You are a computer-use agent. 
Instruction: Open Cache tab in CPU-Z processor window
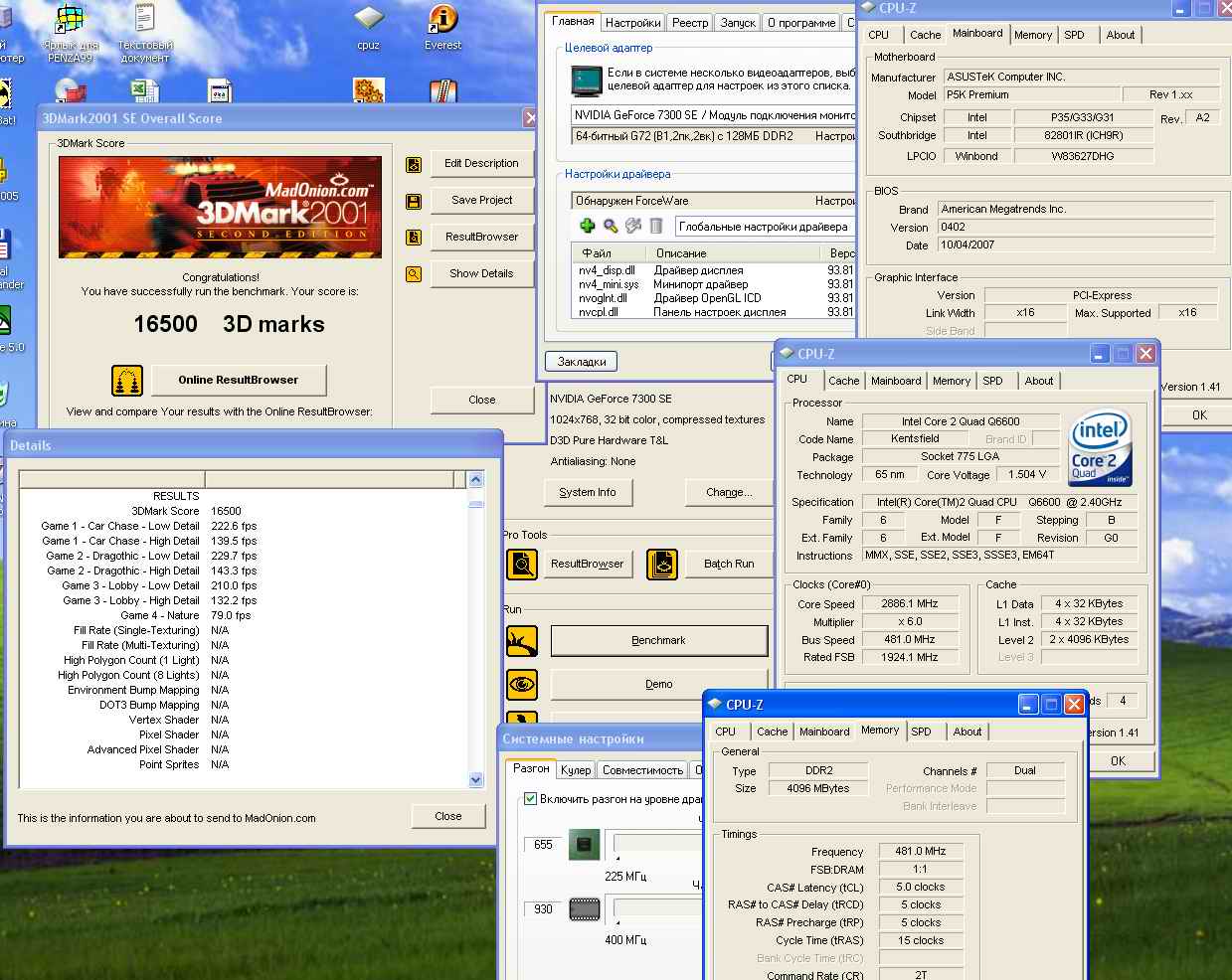(843, 381)
